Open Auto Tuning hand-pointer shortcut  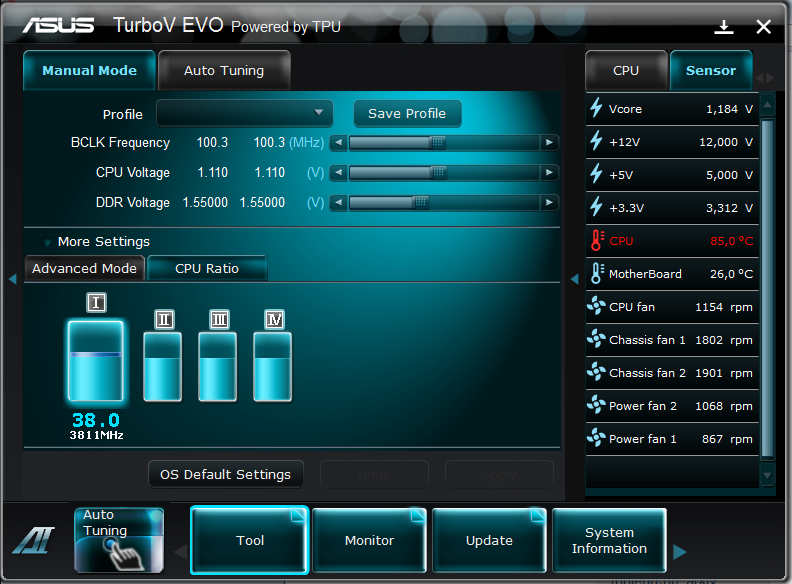(119, 540)
